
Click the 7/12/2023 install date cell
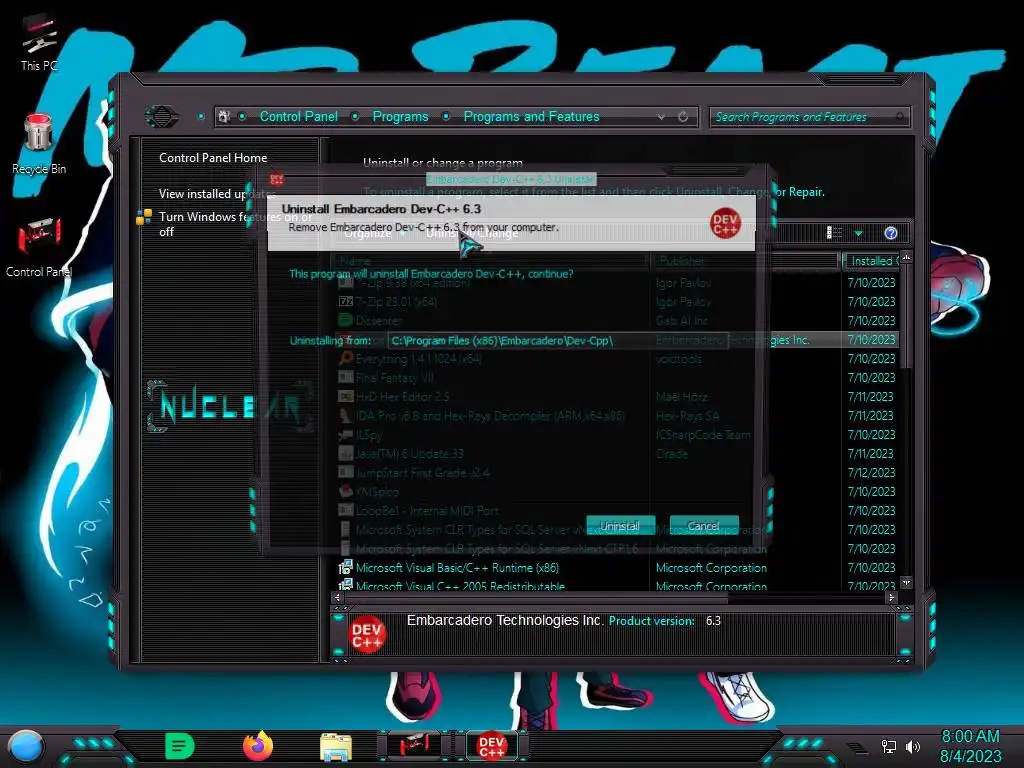871,472
